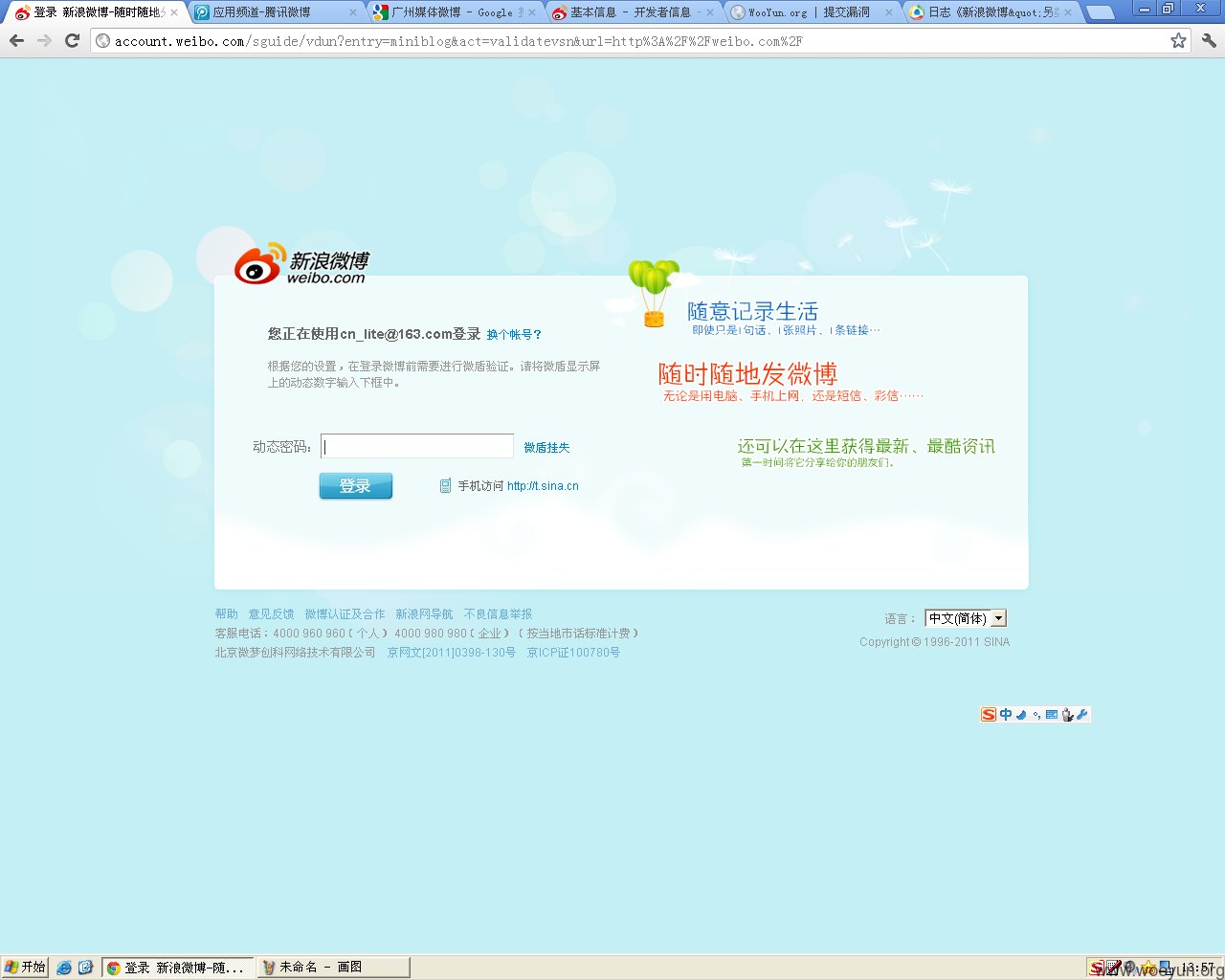Click the mobile phone icon beside 手机访问

[445, 486]
